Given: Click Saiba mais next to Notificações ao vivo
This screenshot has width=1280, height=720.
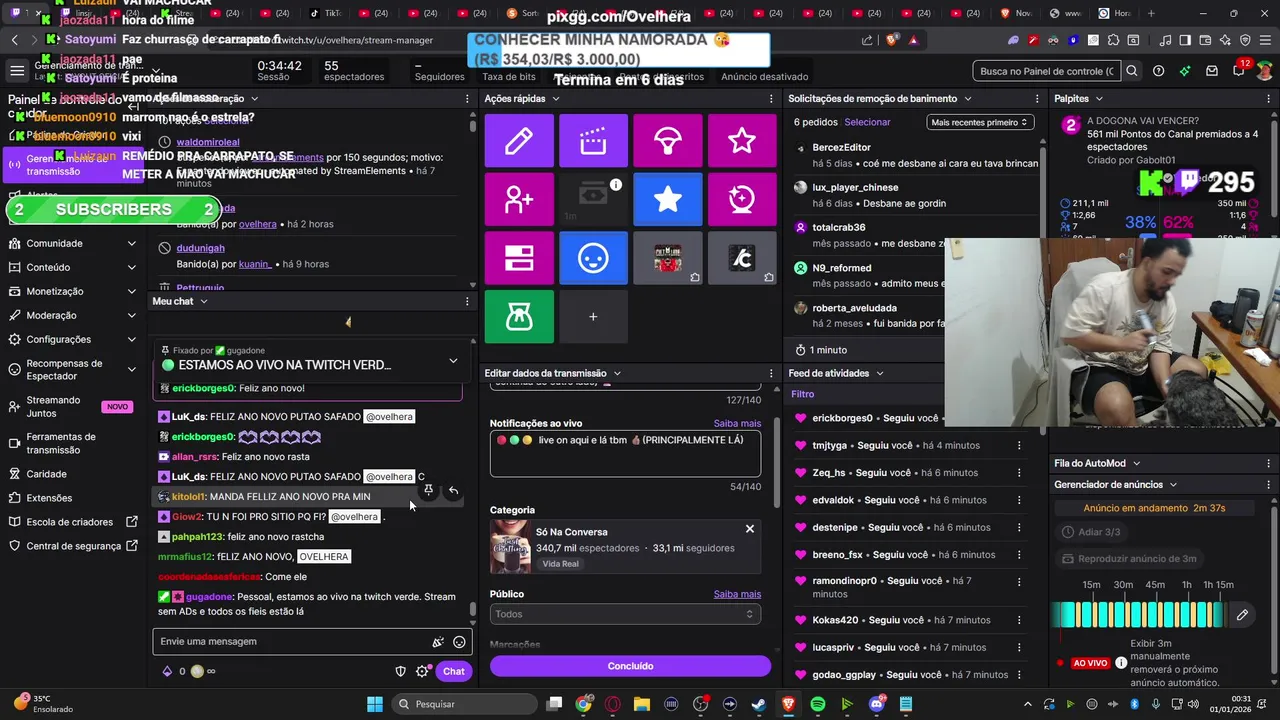Looking at the screenshot, I should click(x=737, y=424).
